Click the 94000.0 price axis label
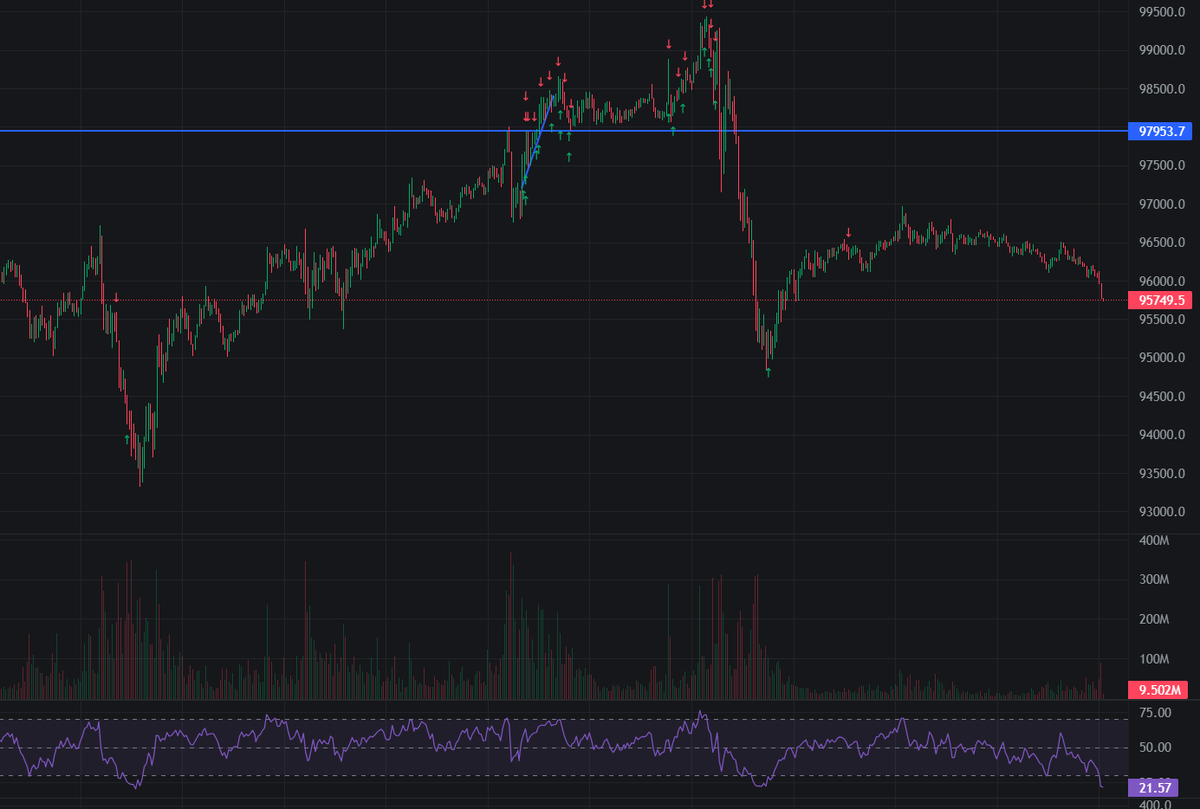This screenshot has width=1200, height=809. click(1162, 435)
